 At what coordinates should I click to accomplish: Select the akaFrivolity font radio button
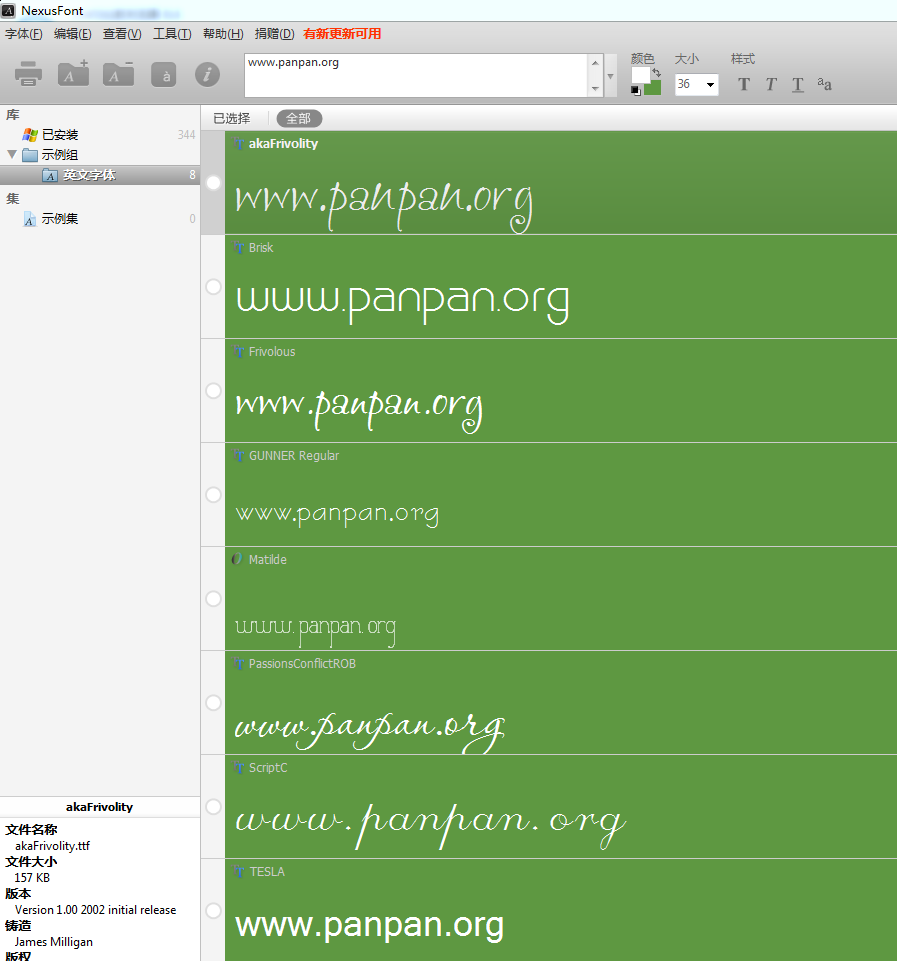tap(213, 183)
